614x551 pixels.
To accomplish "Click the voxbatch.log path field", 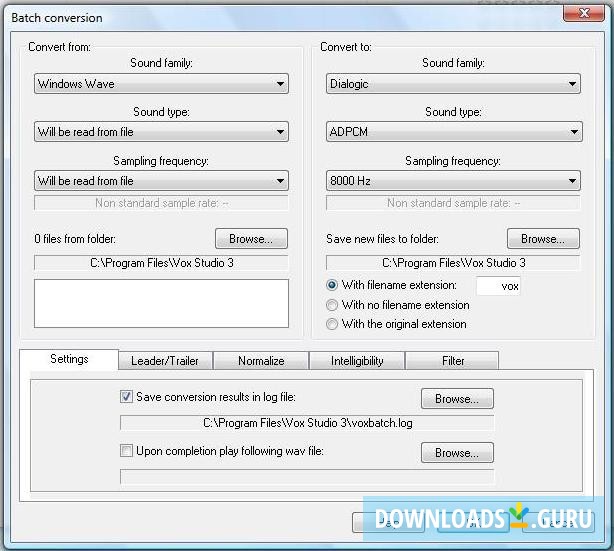I will [x=307, y=423].
